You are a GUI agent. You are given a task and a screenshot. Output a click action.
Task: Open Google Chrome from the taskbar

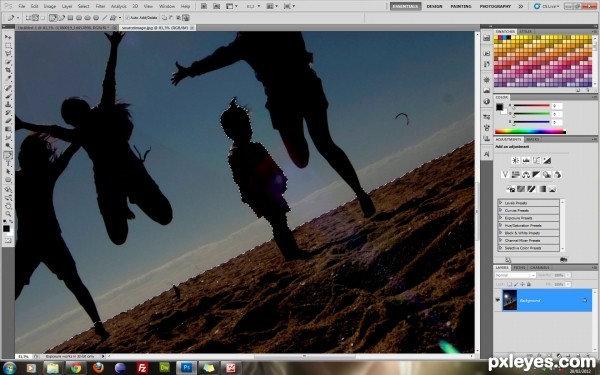coord(76,368)
